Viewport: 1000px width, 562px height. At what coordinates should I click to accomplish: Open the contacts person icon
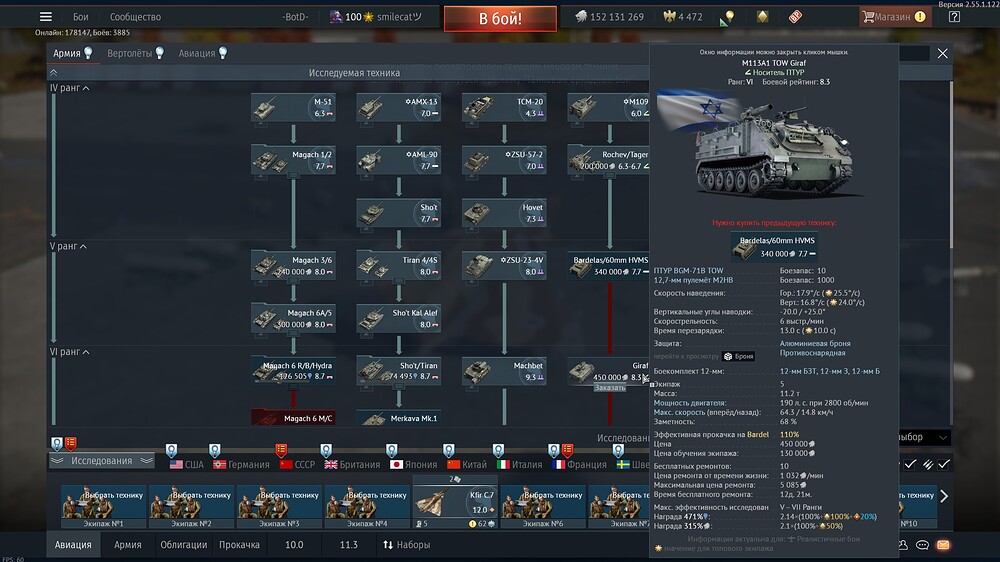pyautogui.click(x=903, y=545)
